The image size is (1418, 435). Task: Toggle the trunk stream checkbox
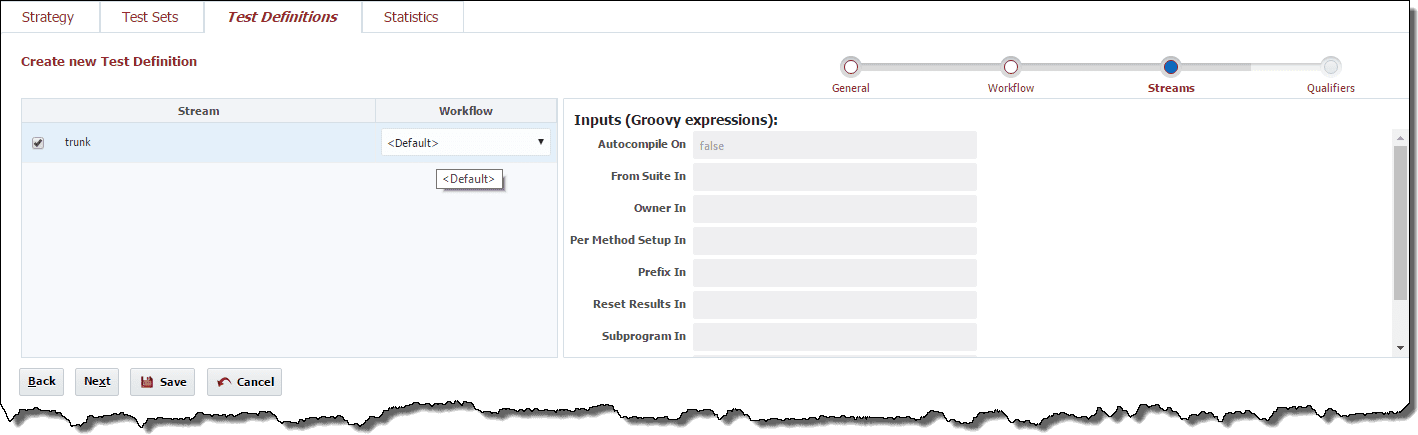pyautogui.click(x=38, y=143)
